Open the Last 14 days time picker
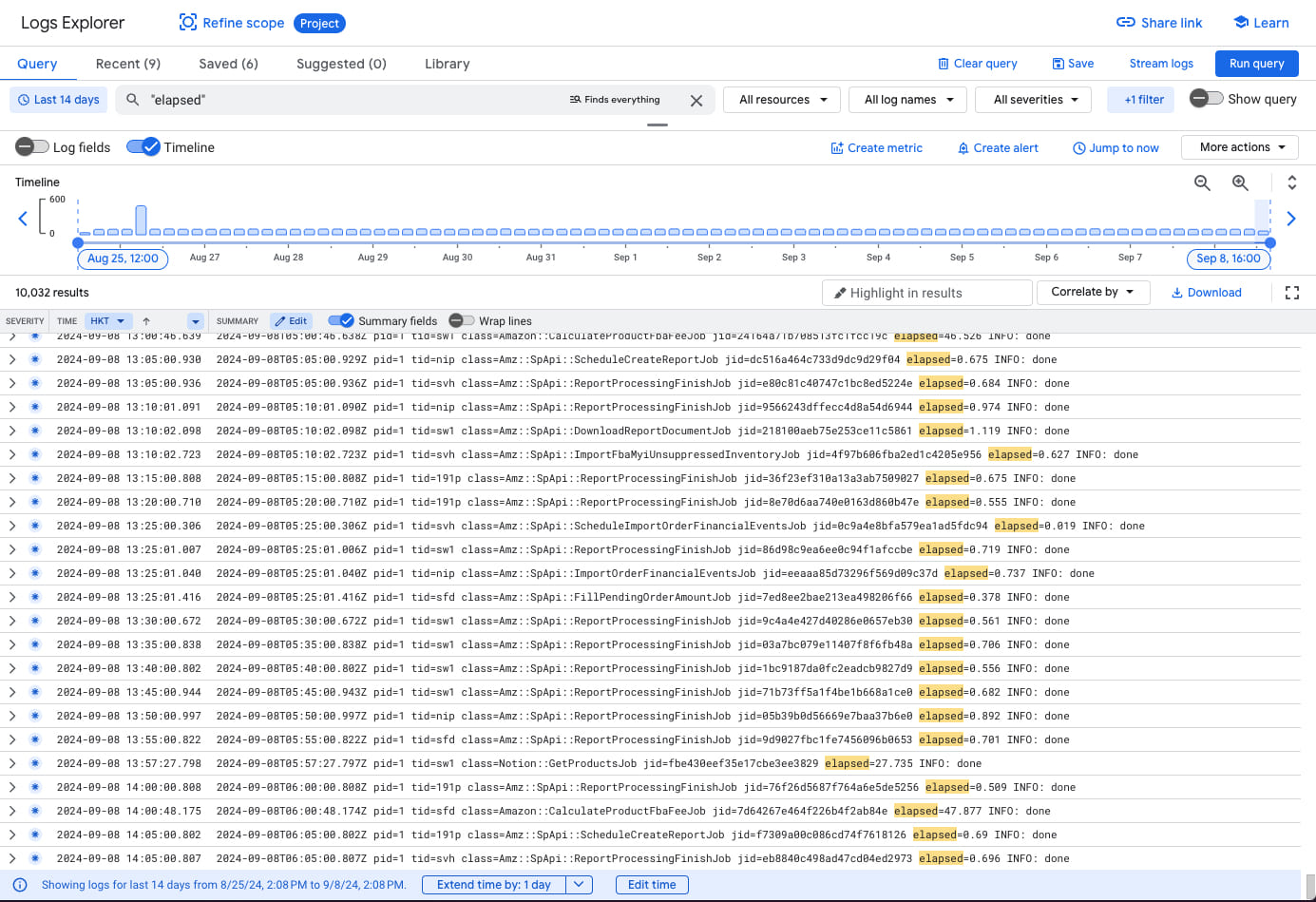Viewport: 1316px width, 902px height. pyautogui.click(x=58, y=100)
